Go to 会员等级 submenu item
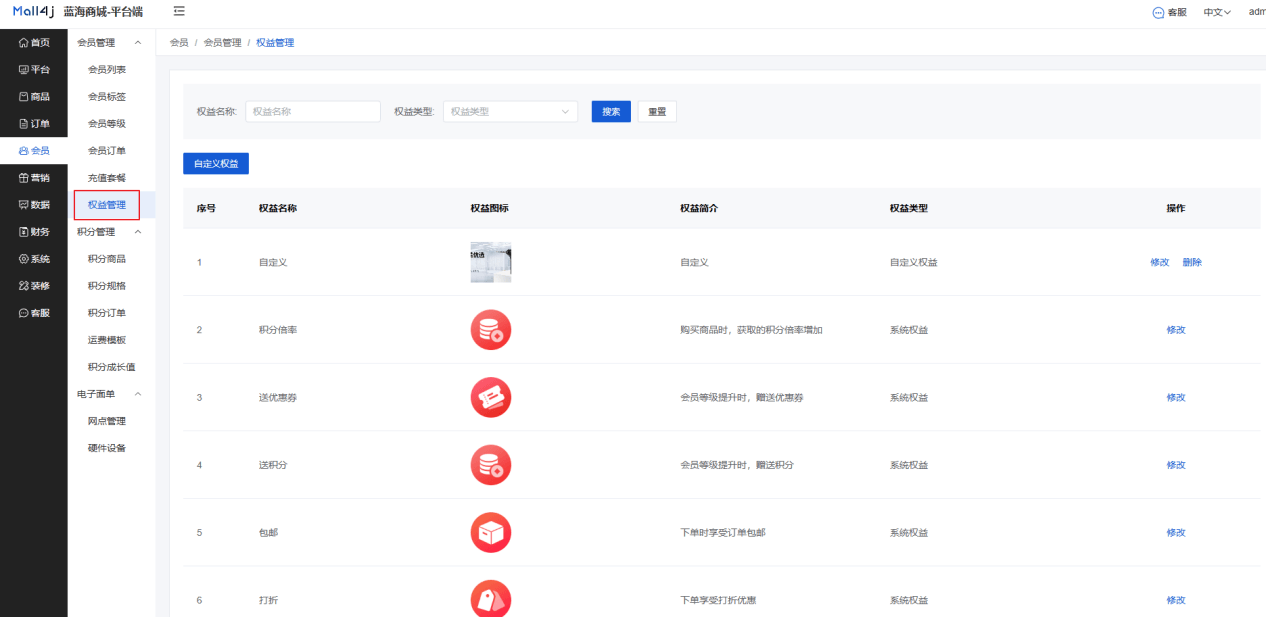 pos(107,123)
